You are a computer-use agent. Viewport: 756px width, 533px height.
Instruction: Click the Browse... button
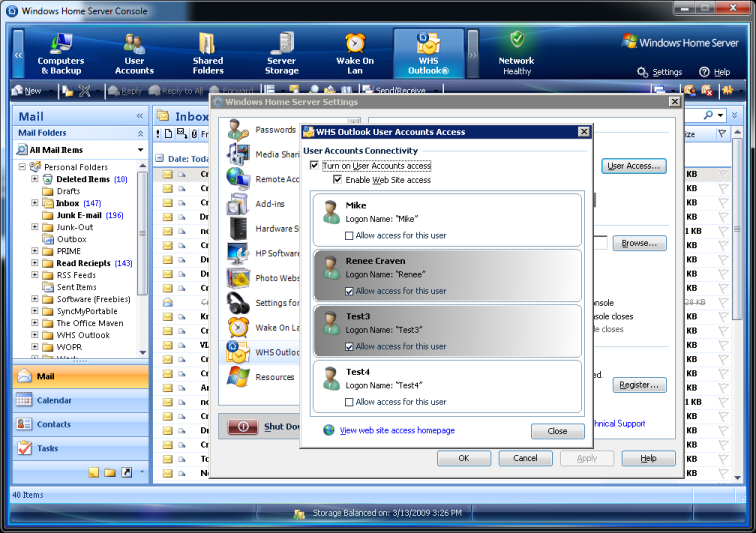[639, 243]
